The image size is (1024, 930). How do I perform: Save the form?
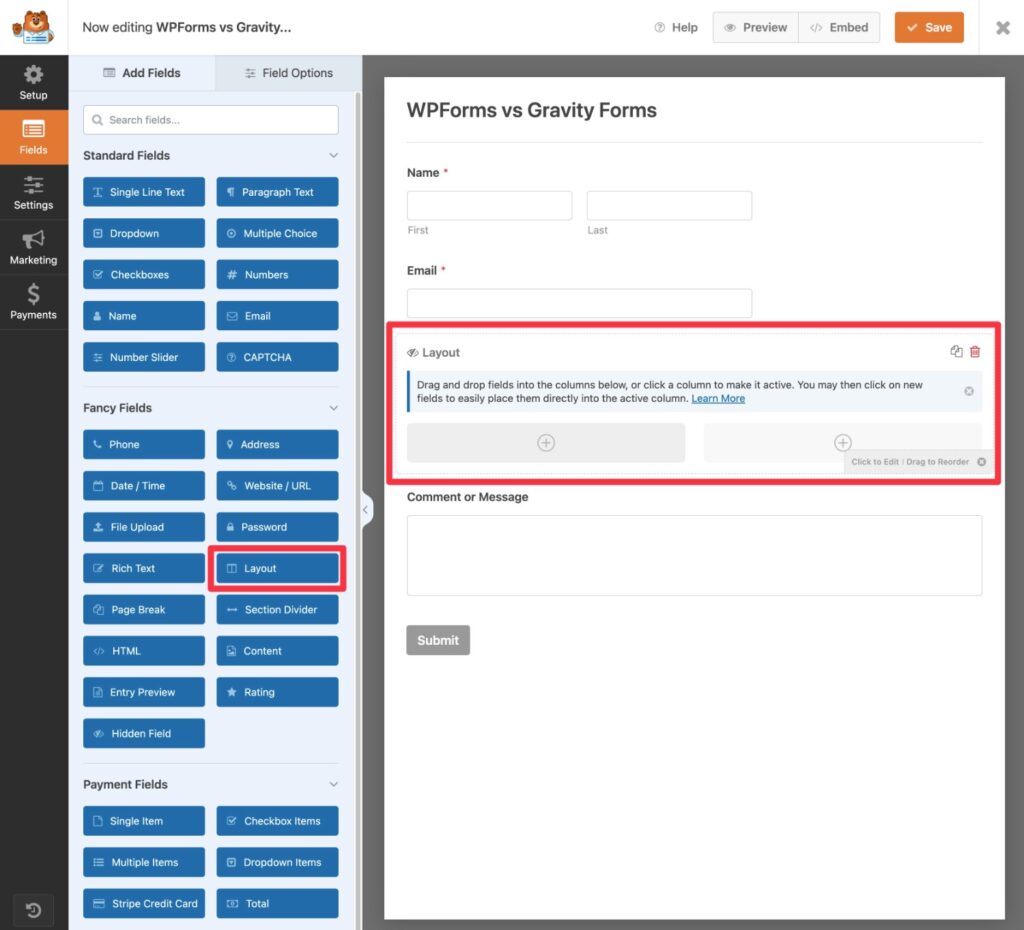coord(928,27)
